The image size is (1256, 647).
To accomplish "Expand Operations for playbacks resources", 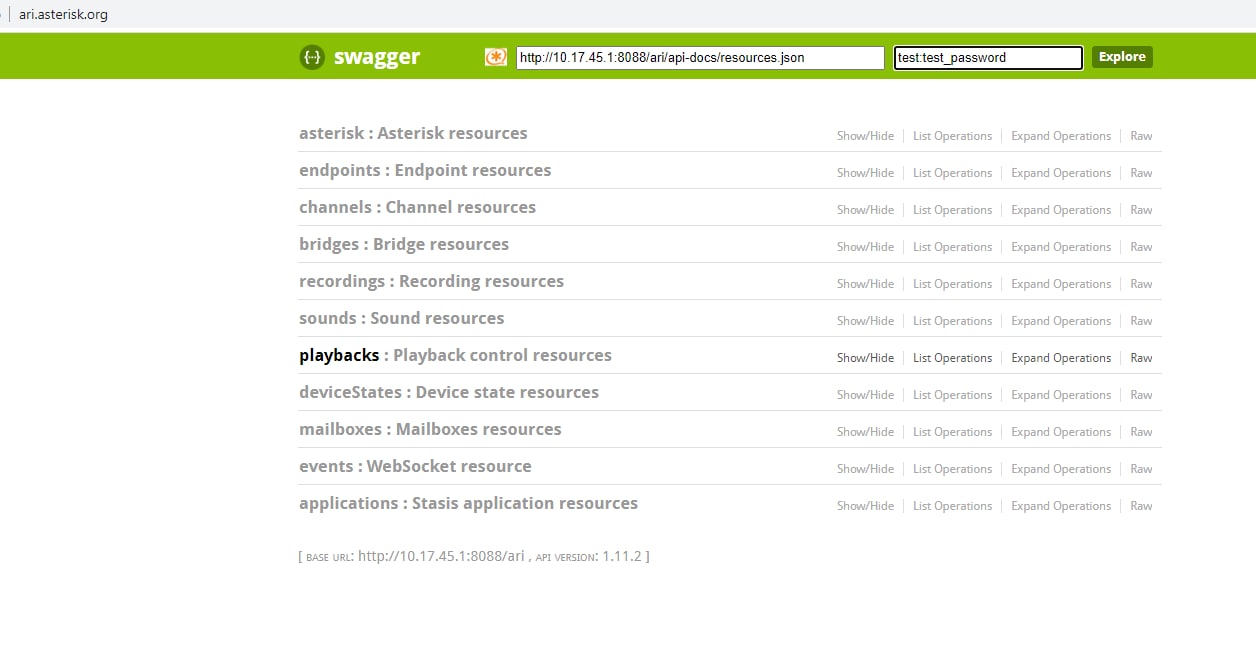I will 1061,358.
